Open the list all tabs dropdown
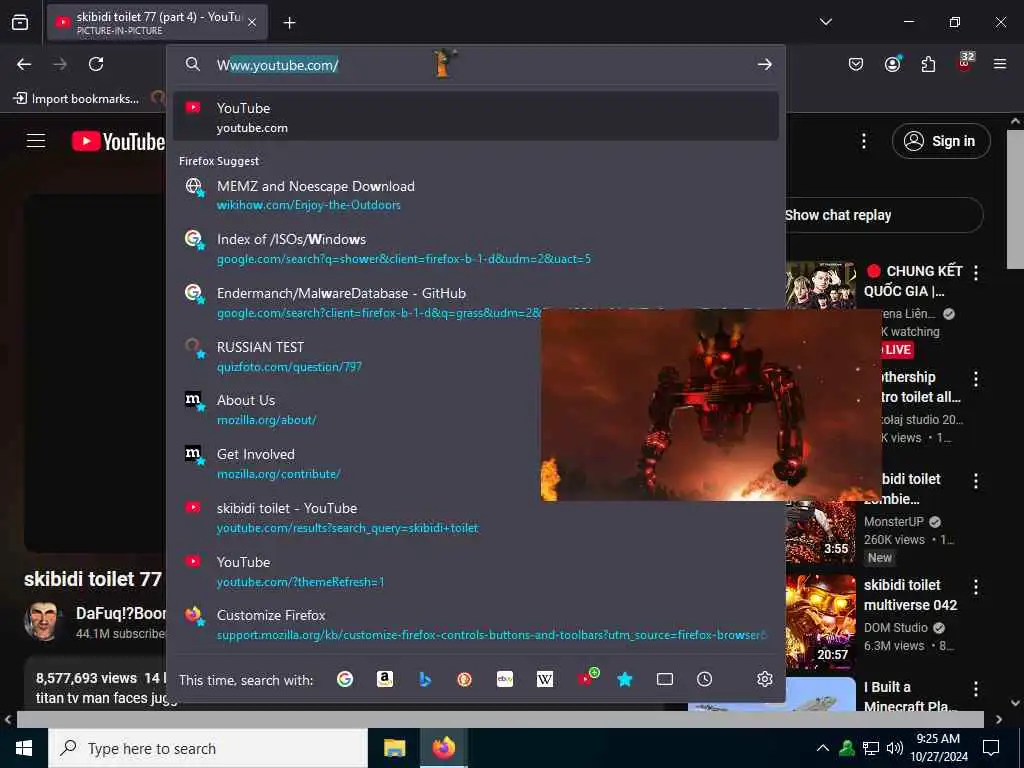 [825, 22]
